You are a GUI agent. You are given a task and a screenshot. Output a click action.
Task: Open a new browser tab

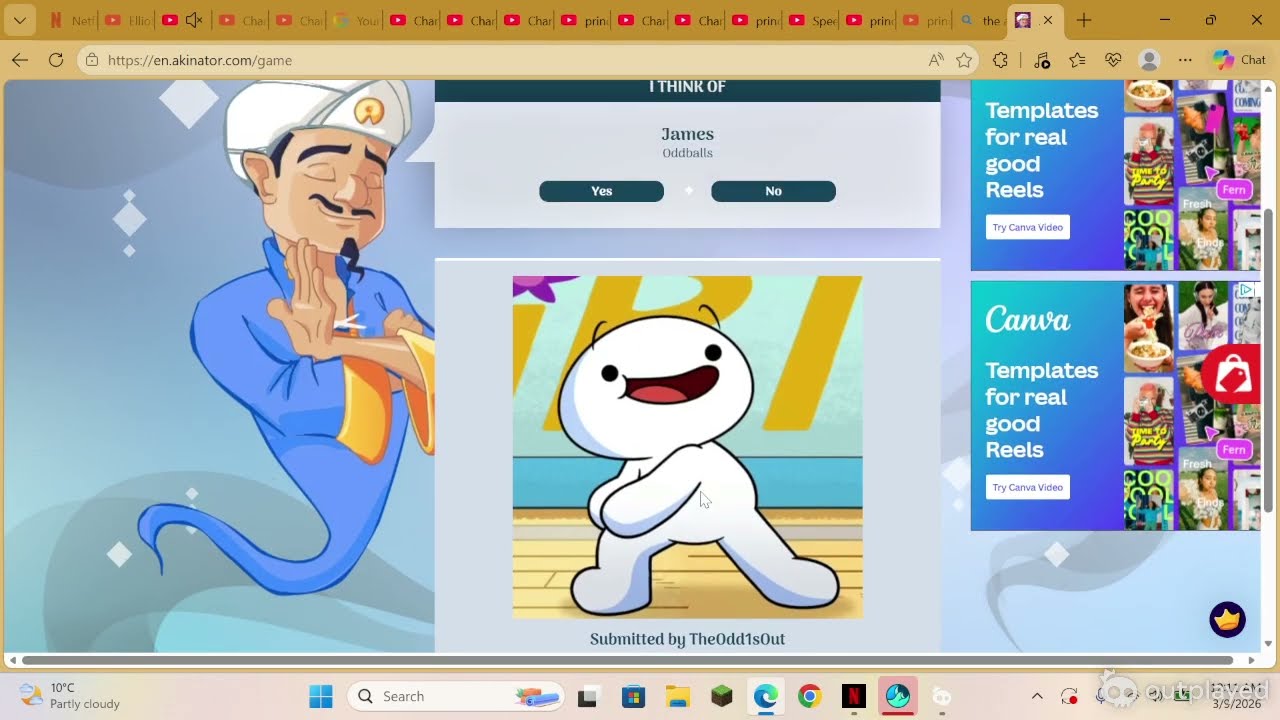(x=1084, y=20)
